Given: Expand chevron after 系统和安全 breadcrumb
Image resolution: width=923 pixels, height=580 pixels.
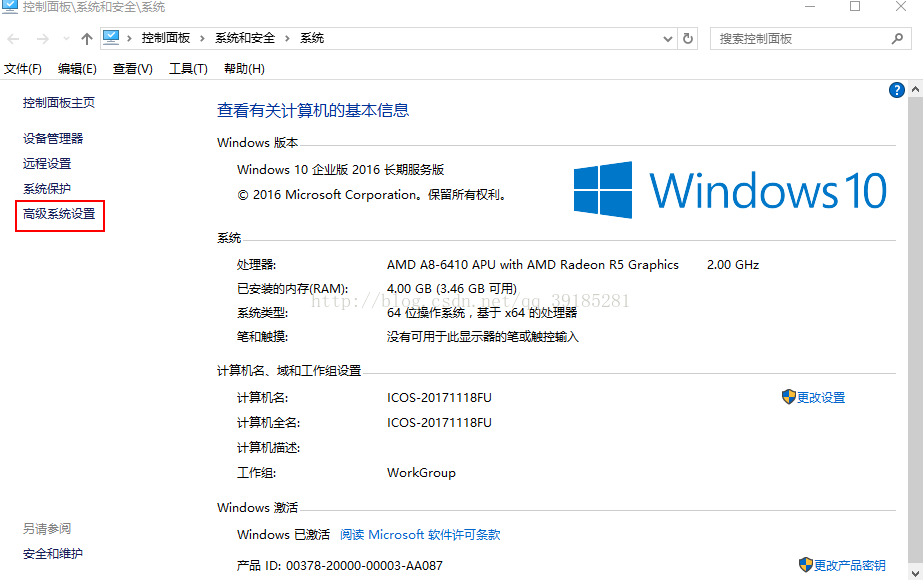Looking at the screenshot, I should click(287, 38).
